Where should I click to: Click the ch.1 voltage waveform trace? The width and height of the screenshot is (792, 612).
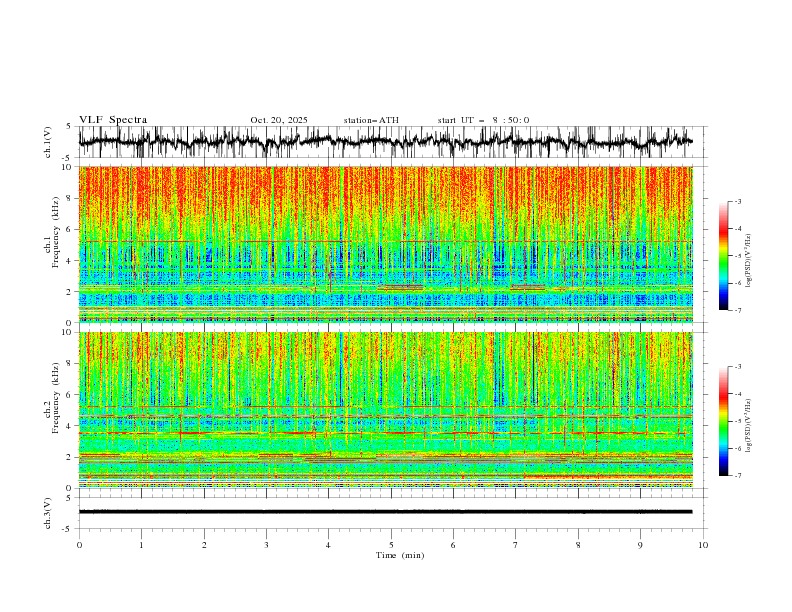tap(385, 142)
